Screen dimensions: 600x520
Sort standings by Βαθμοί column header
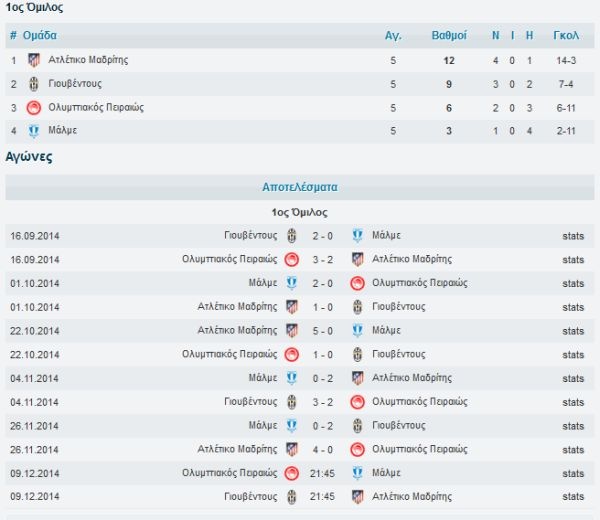[x=449, y=36]
